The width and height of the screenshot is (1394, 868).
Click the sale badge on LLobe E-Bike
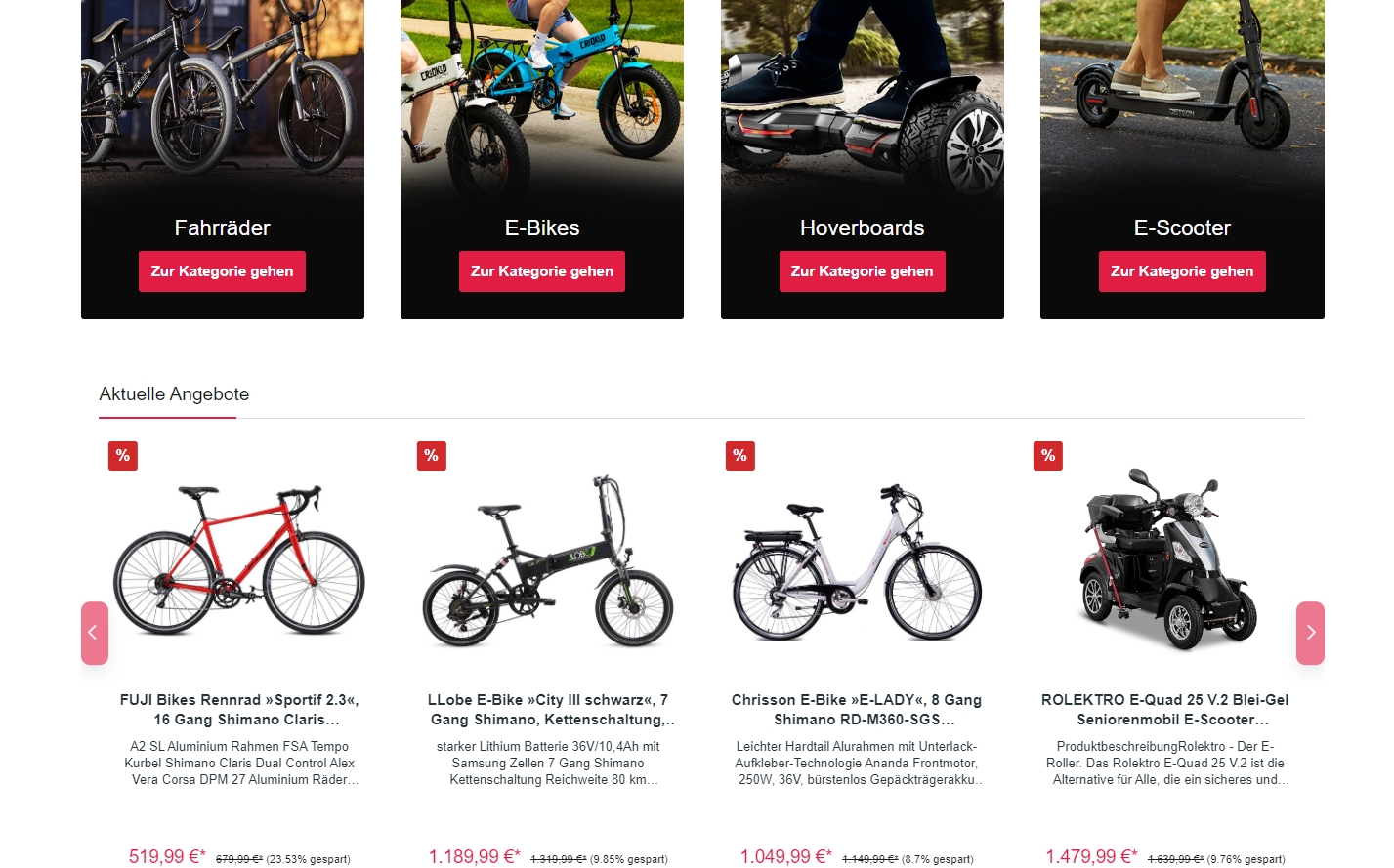[431, 455]
